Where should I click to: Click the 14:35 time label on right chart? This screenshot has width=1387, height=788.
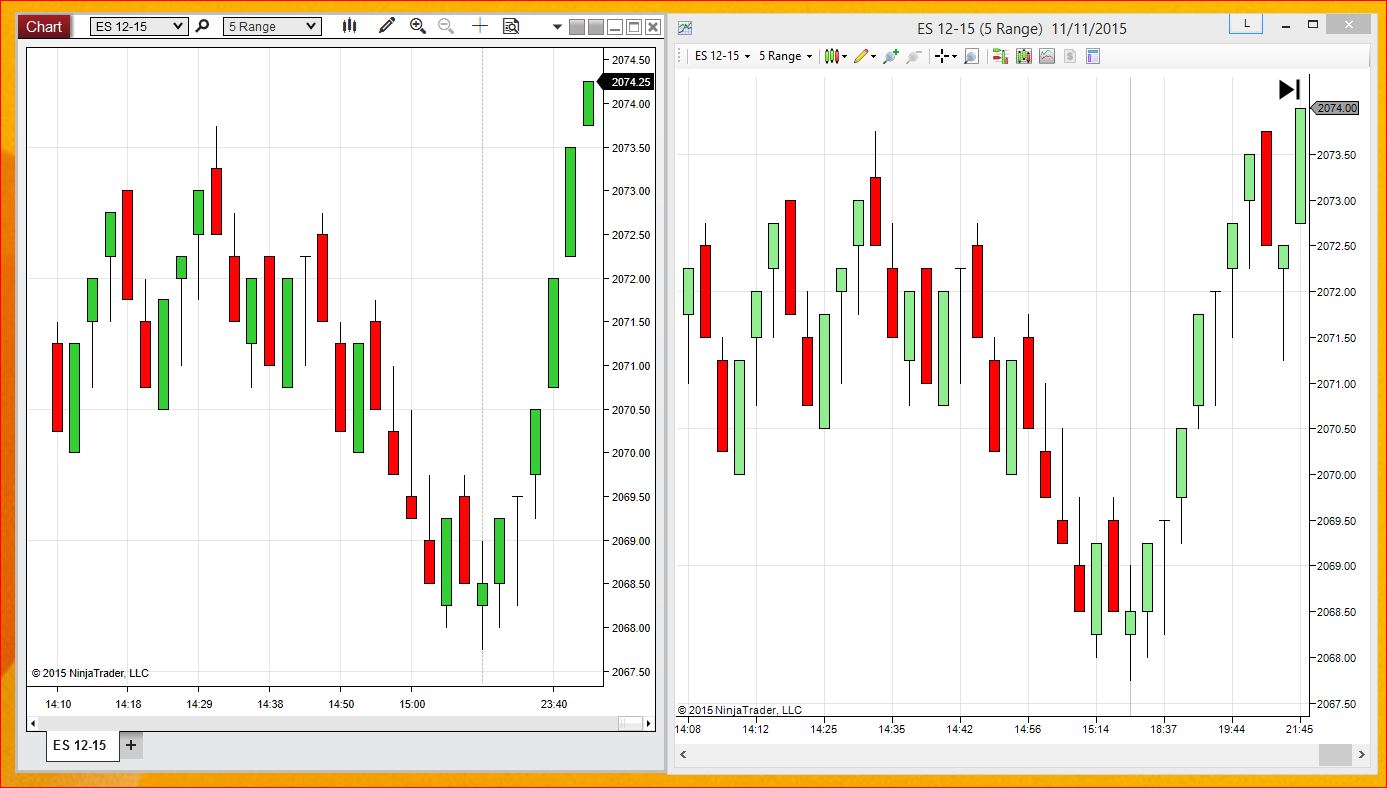tap(892, 730)
